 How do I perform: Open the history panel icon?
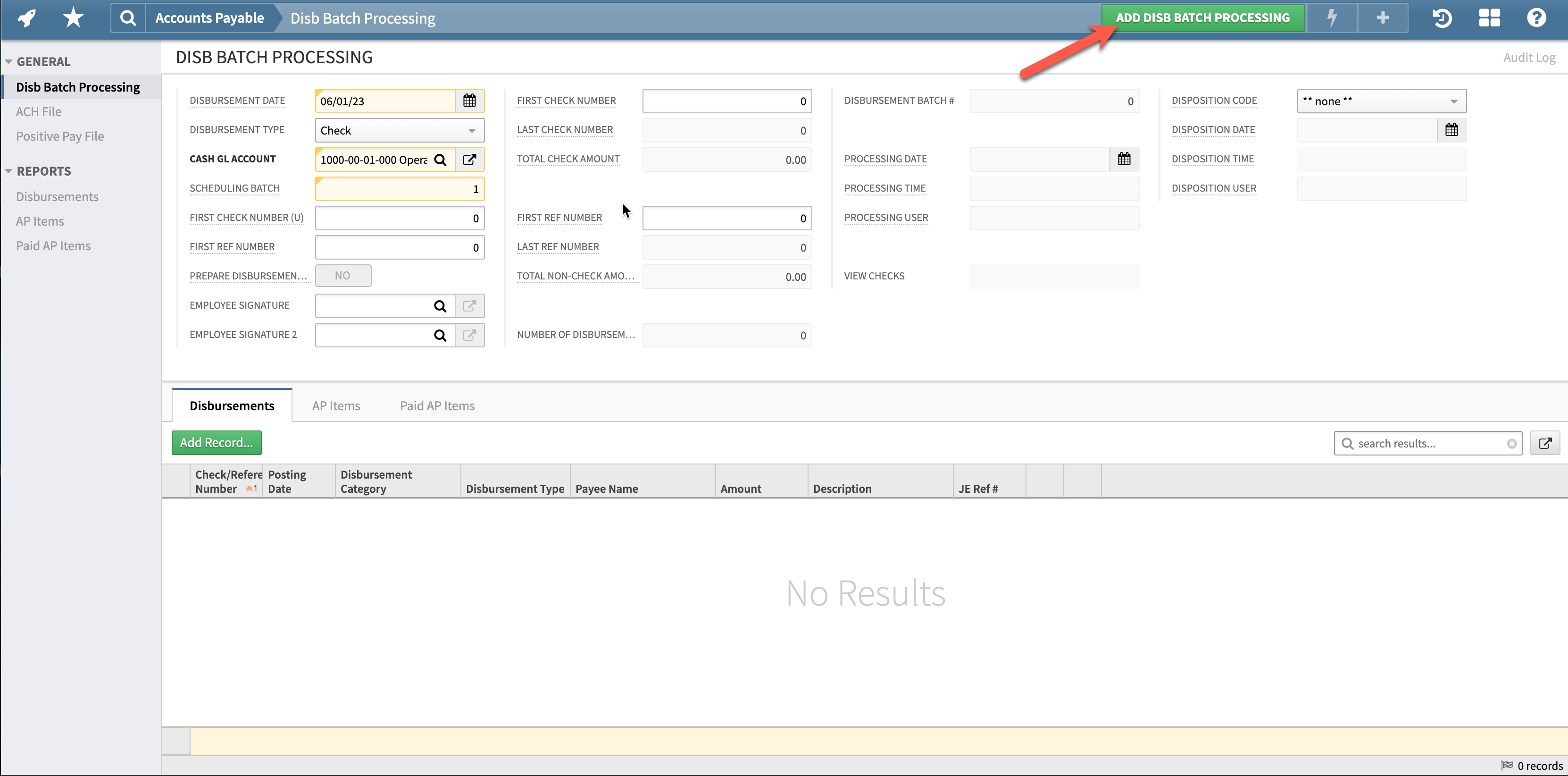[1442, 17]
